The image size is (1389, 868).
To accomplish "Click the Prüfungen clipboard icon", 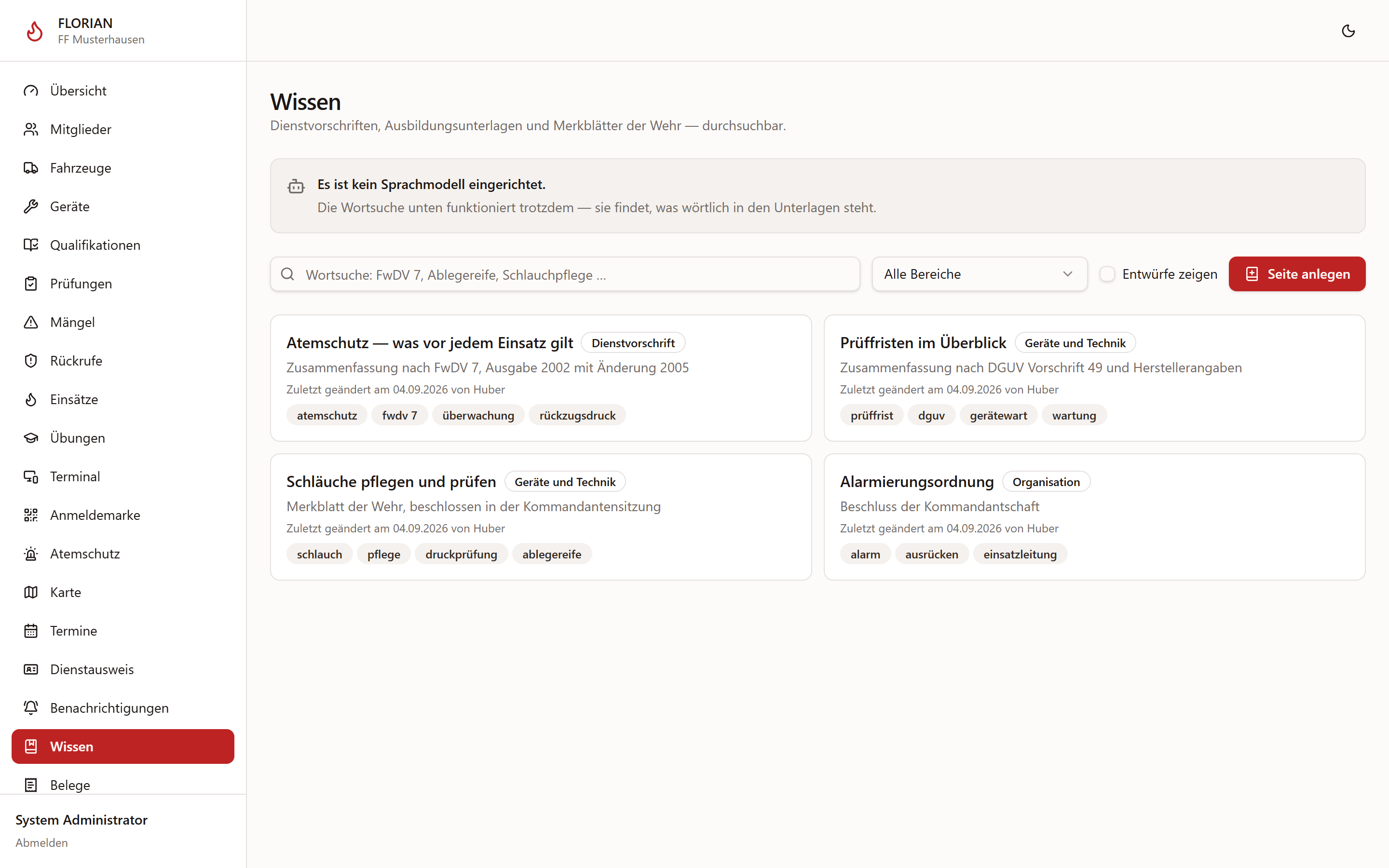I will [31, 284].
